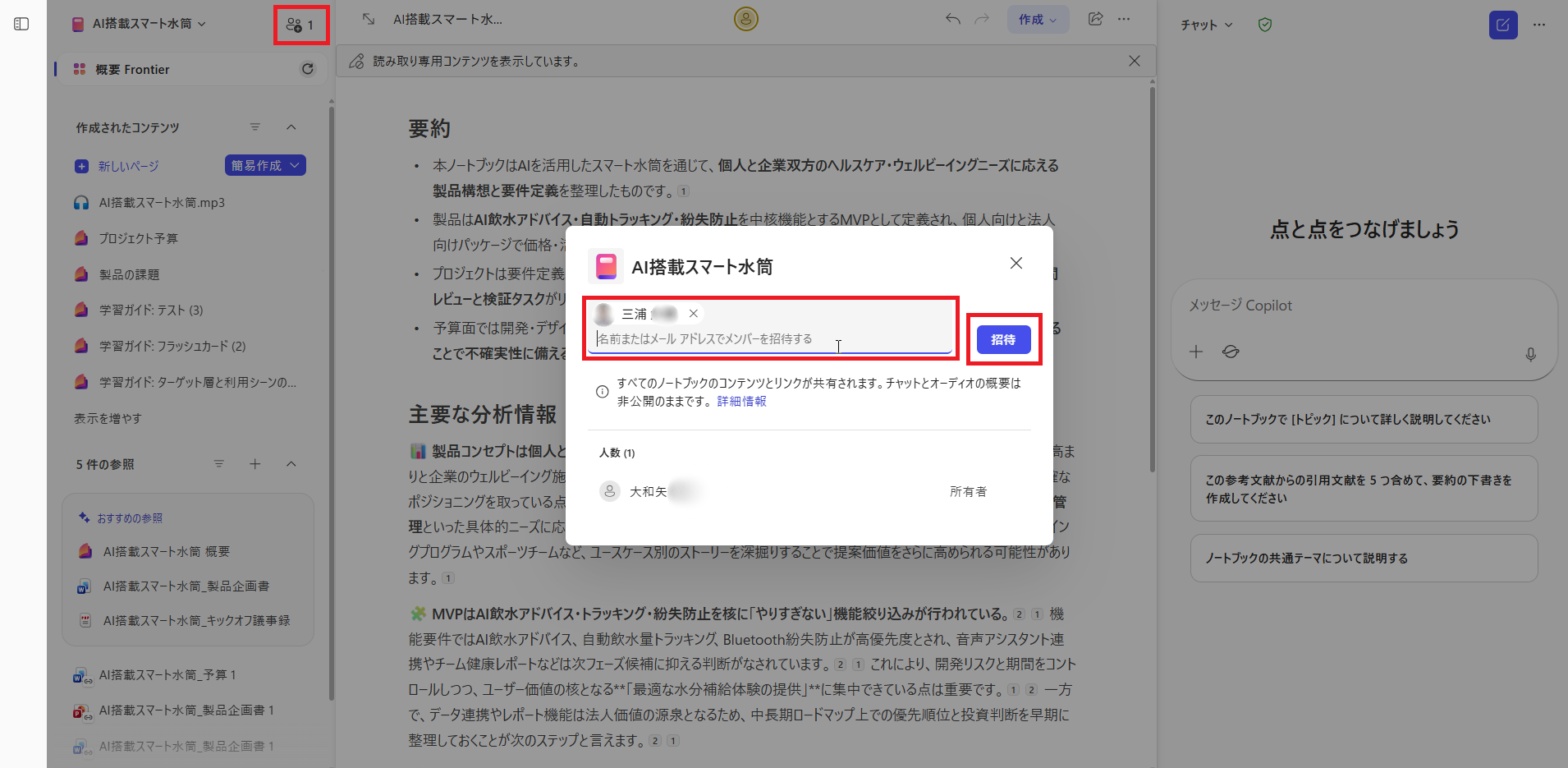The image size is (1568, 768).
Task: Click the undo arrow in the top toolbar
Action: (x=952, y=19)
